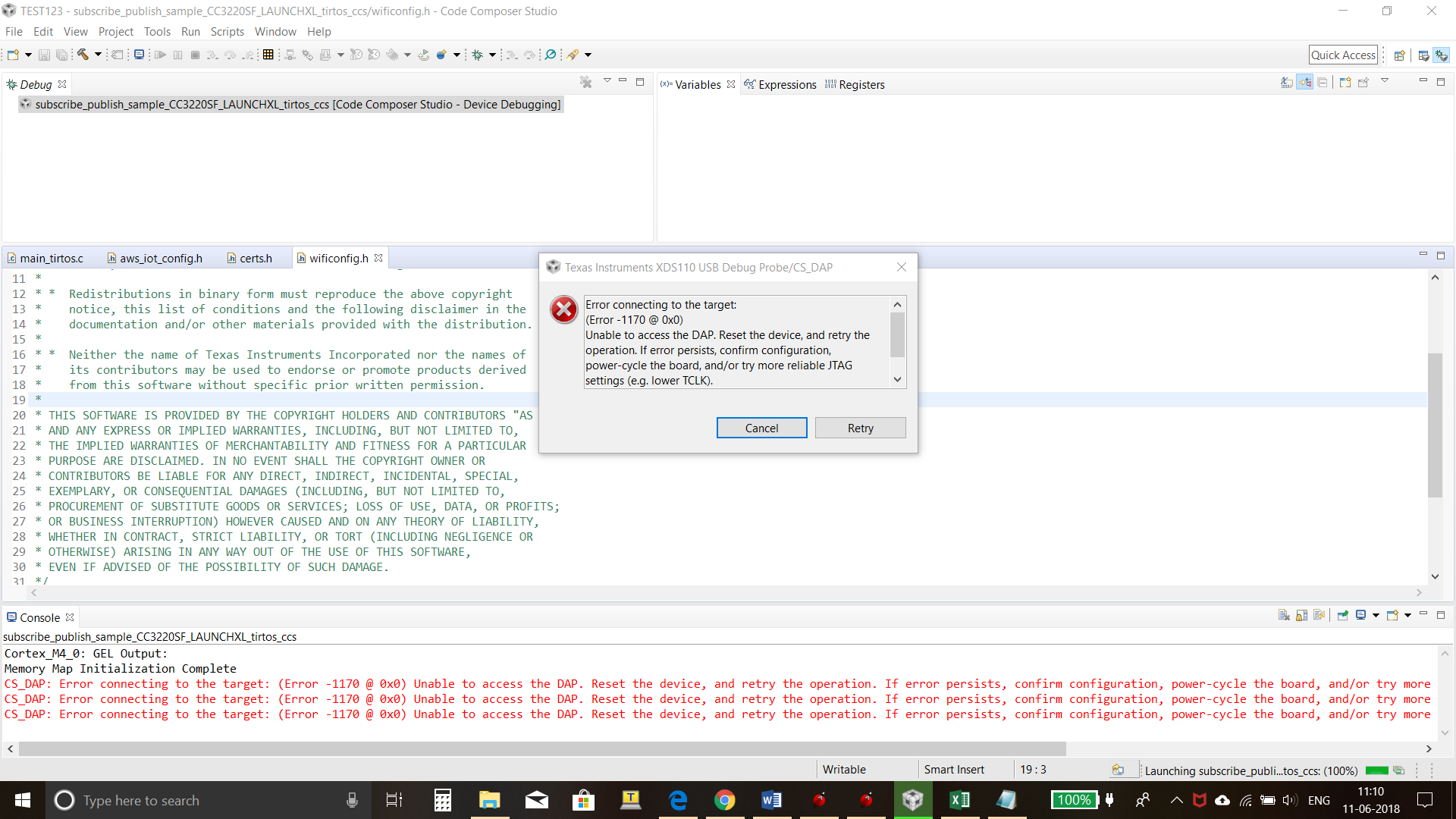
Task: Toggle Pin Console button
Action: pyautogui.click(x=1343, y=616)
